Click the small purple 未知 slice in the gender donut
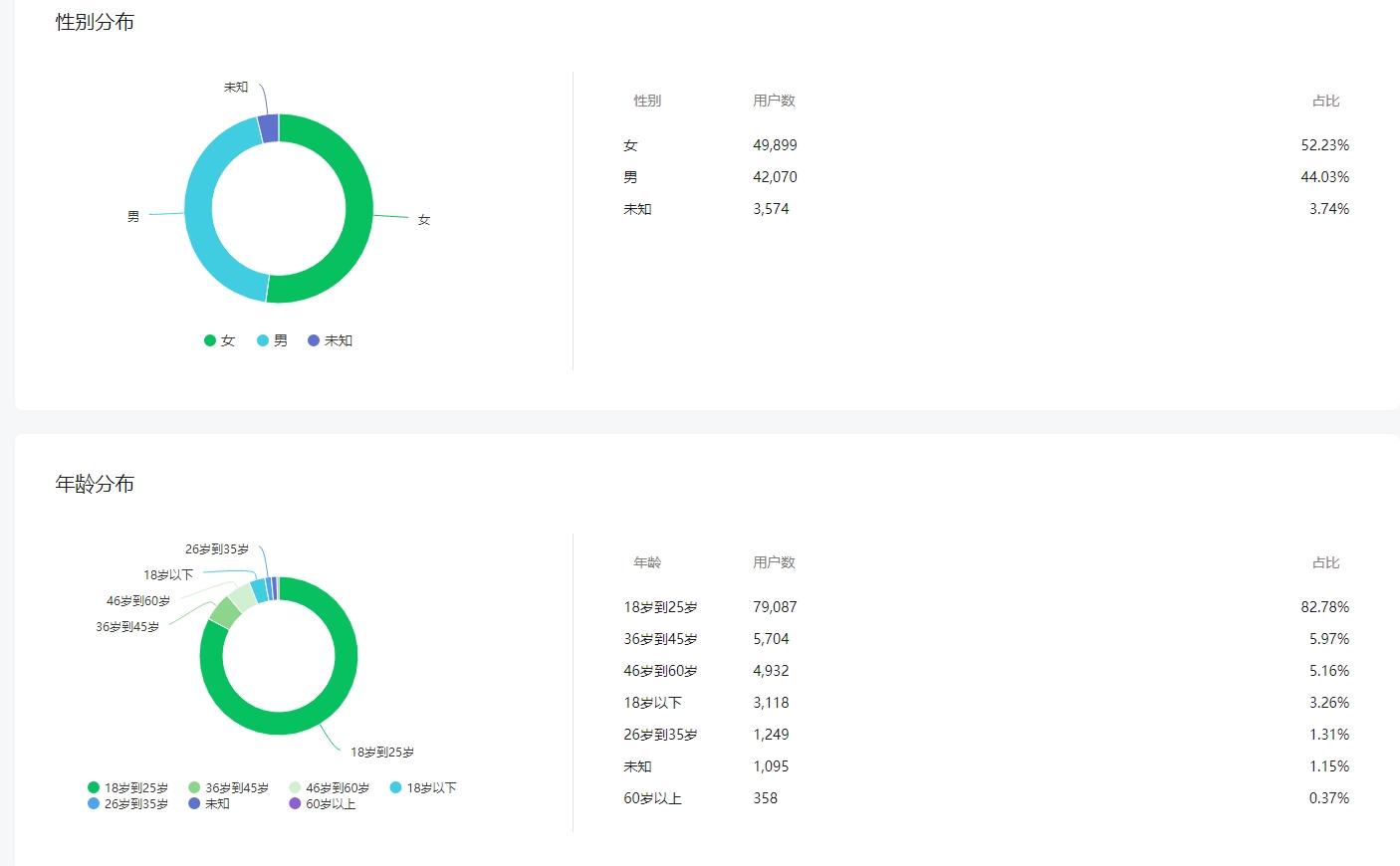Image resolution: width=1400 pixels, height=866 pixels. (269, 128)
